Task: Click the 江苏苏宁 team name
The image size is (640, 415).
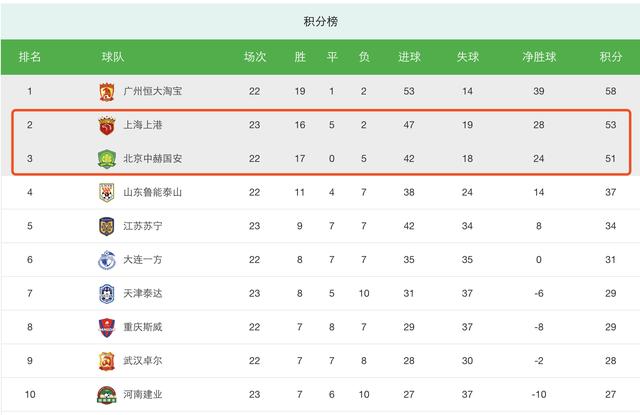Action: (143, 226)
